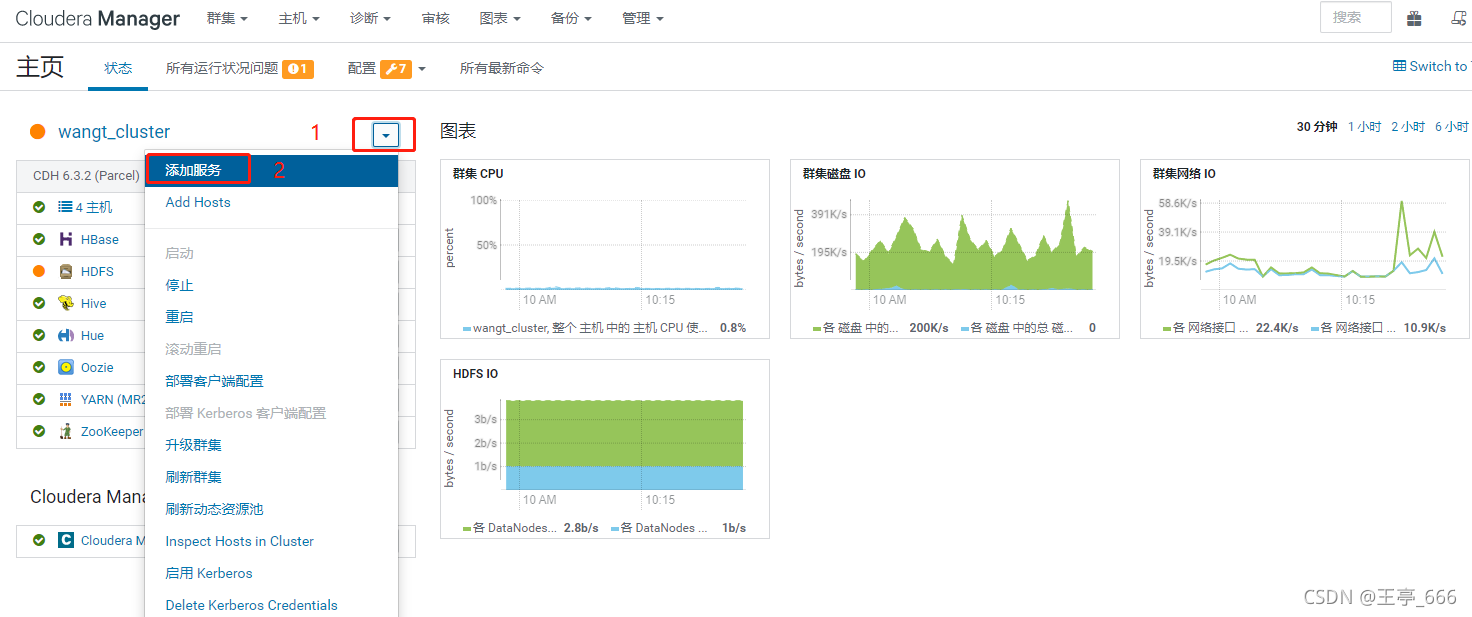
Task: Click the HDFS service icon
Action: tap(66, 271)
